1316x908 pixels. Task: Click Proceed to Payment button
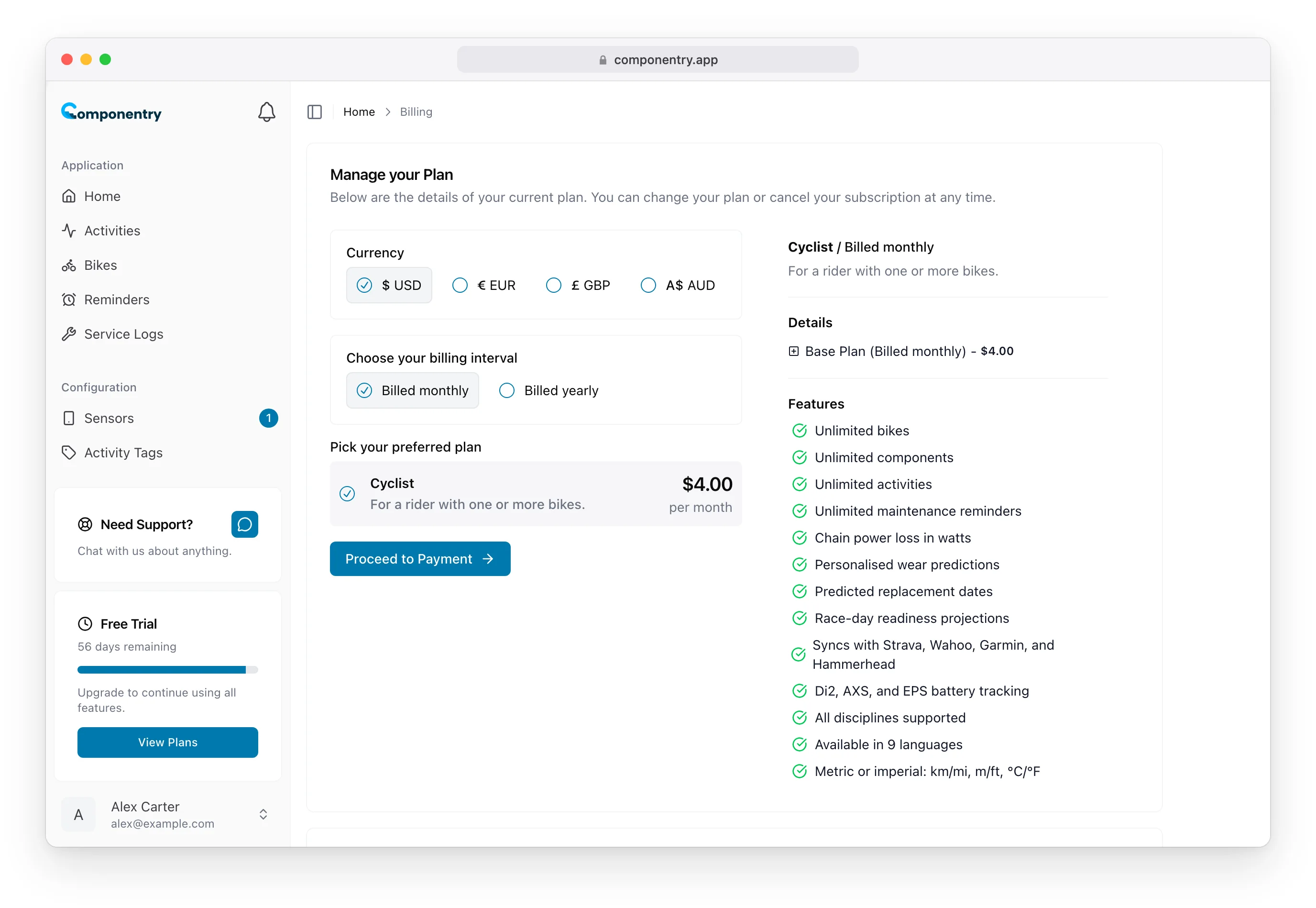pyautogui.click(x=420, y=559)
